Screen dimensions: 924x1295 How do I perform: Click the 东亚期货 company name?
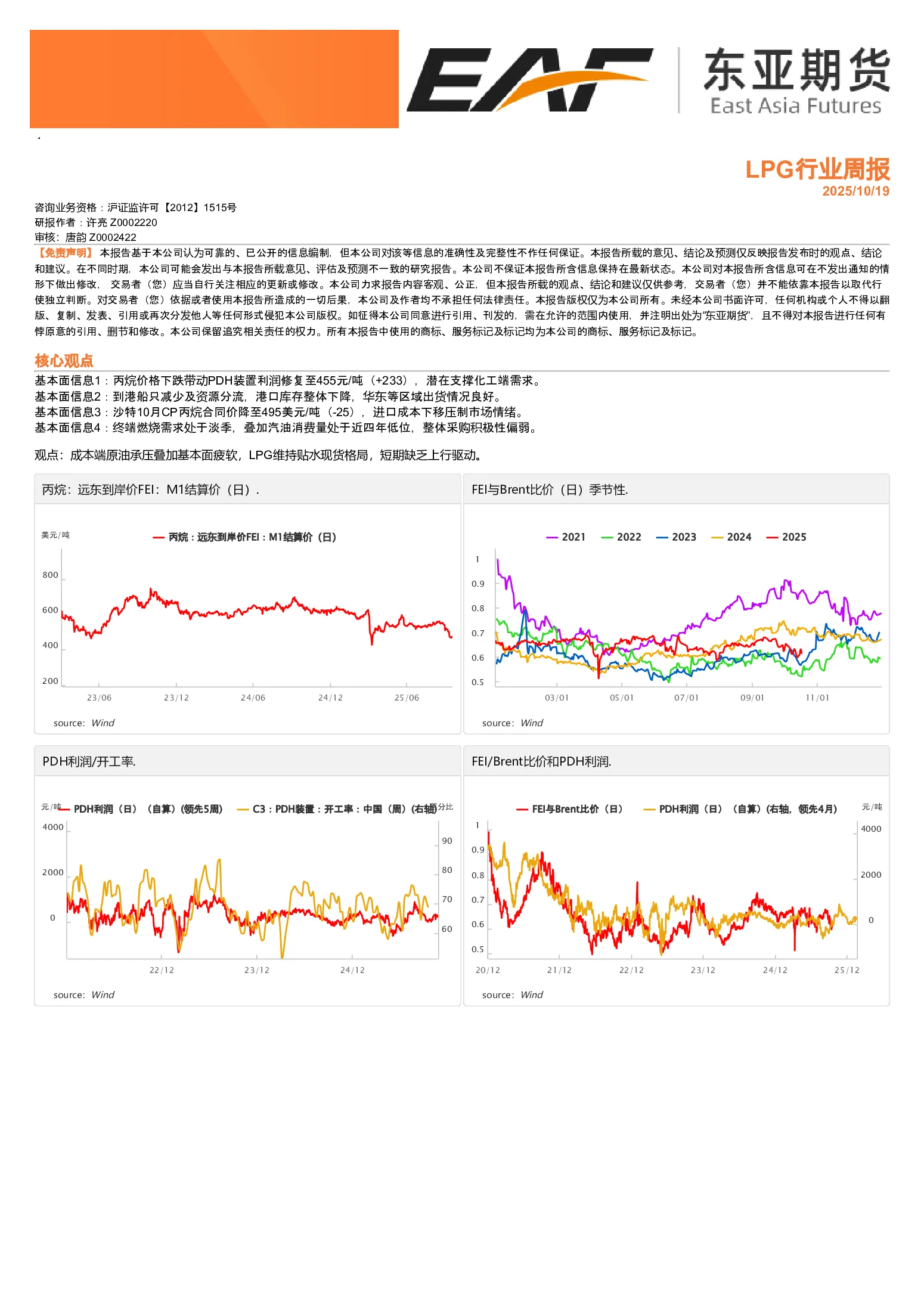coord(797,70)
